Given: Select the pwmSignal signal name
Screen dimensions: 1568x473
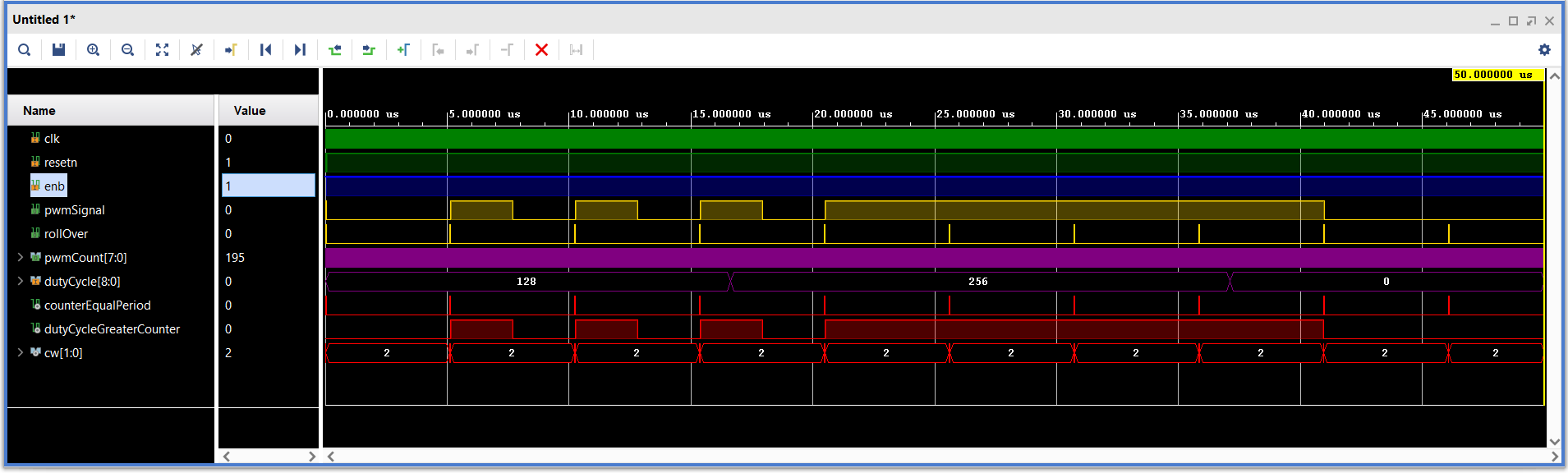Looking at the screenshot, I should click(x=75, y=210).
